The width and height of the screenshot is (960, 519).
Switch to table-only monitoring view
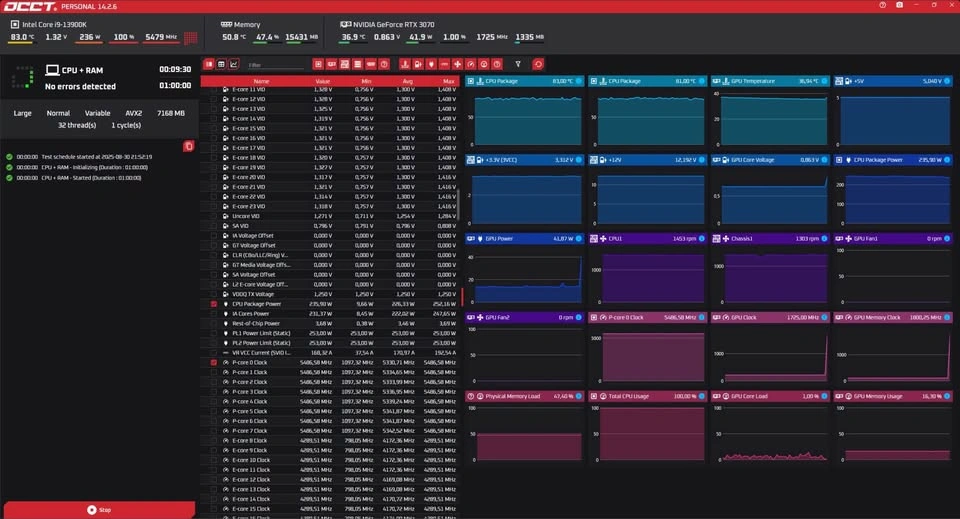coord(221,64)
